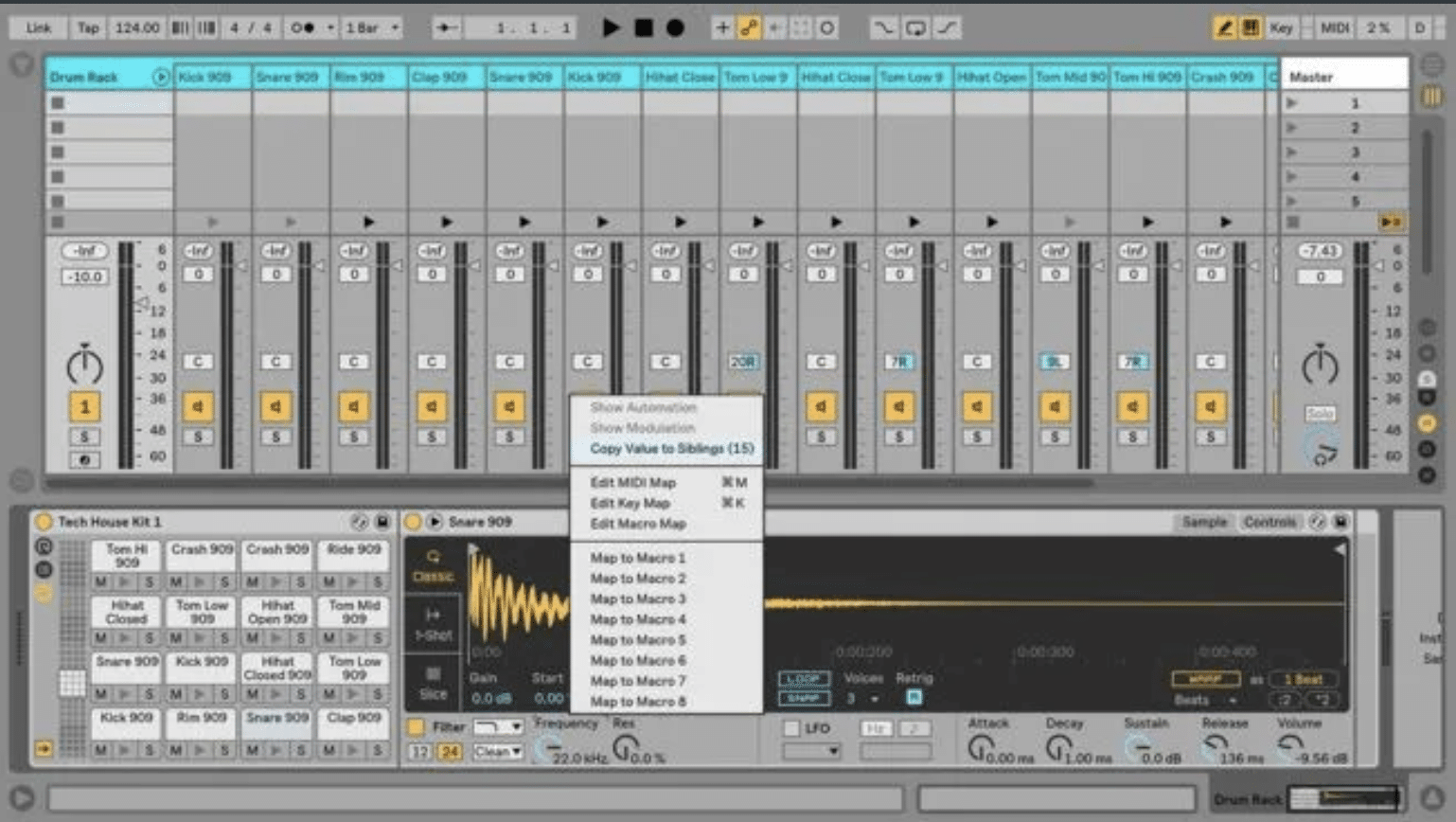This screenshot has height=822, width=1456.
Task: Toggle Draw Mode pencil icon
Action: [1224, 27]
